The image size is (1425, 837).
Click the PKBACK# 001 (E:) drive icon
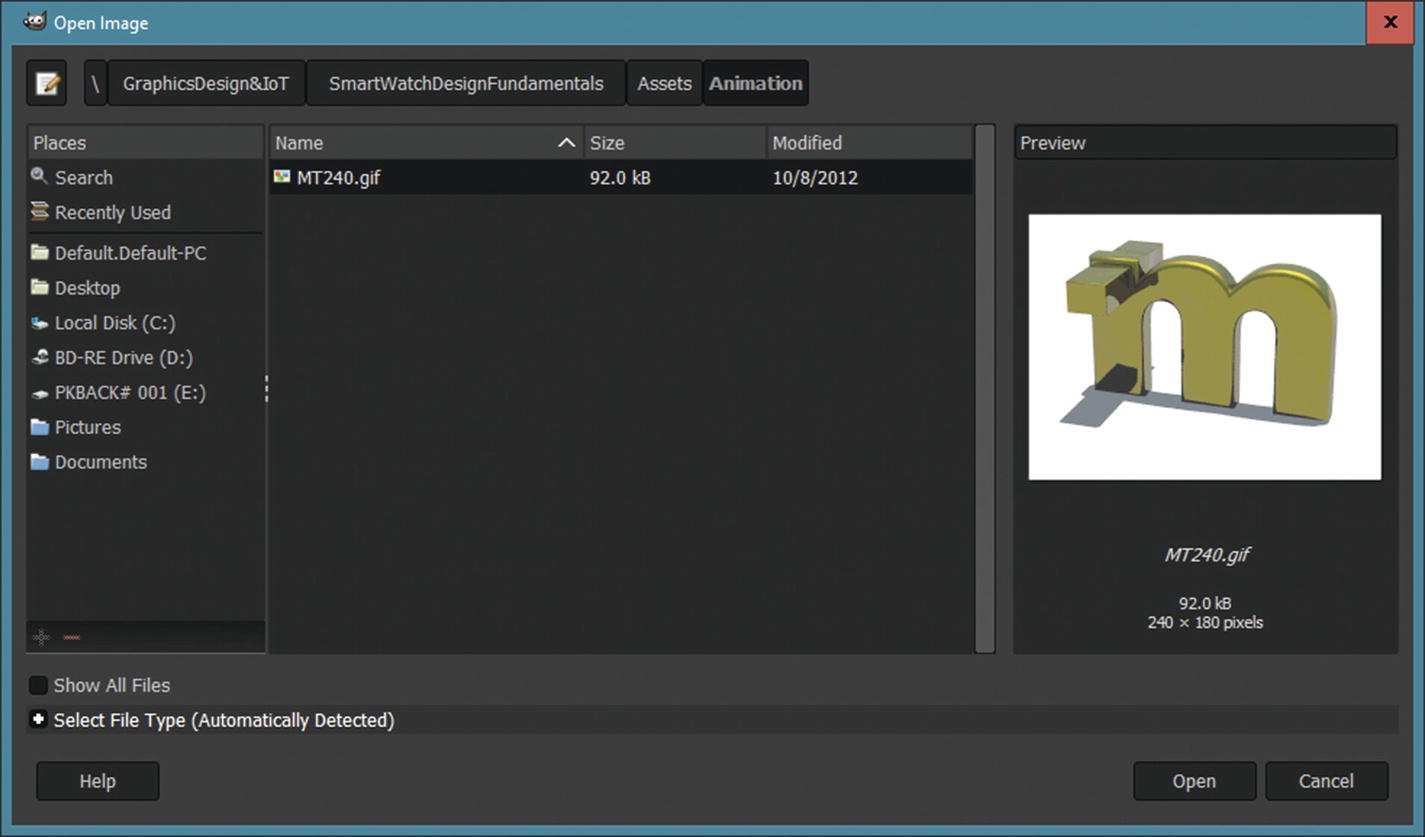coord(40,393)
